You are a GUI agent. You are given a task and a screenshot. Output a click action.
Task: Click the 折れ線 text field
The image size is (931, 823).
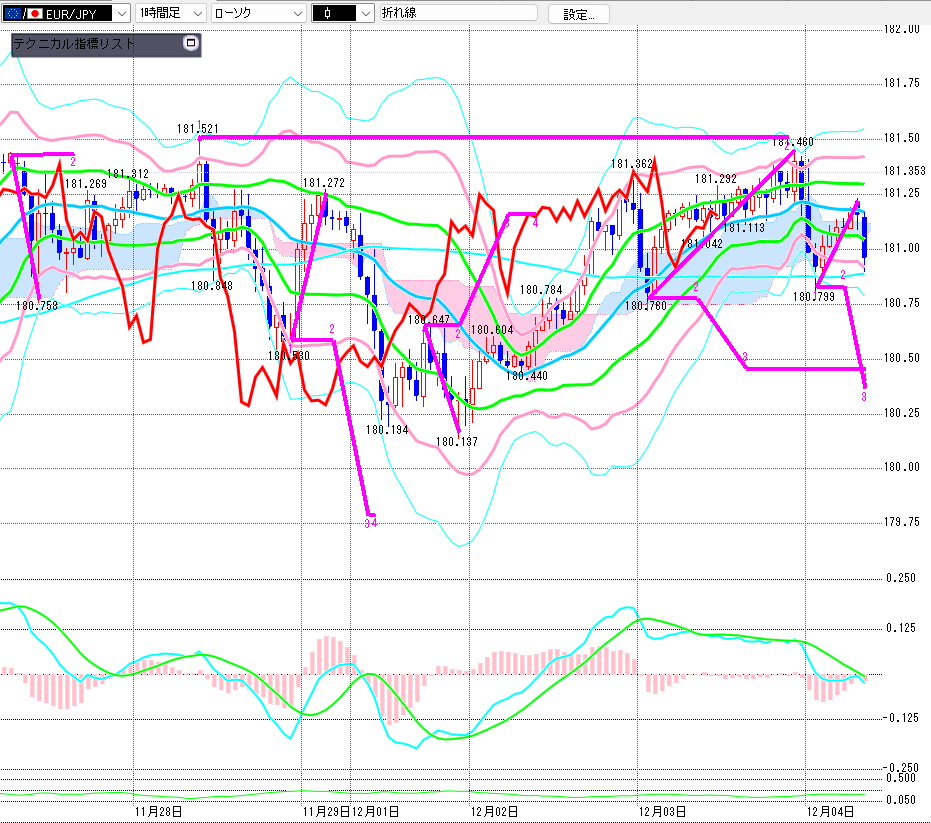coord(457,13)
